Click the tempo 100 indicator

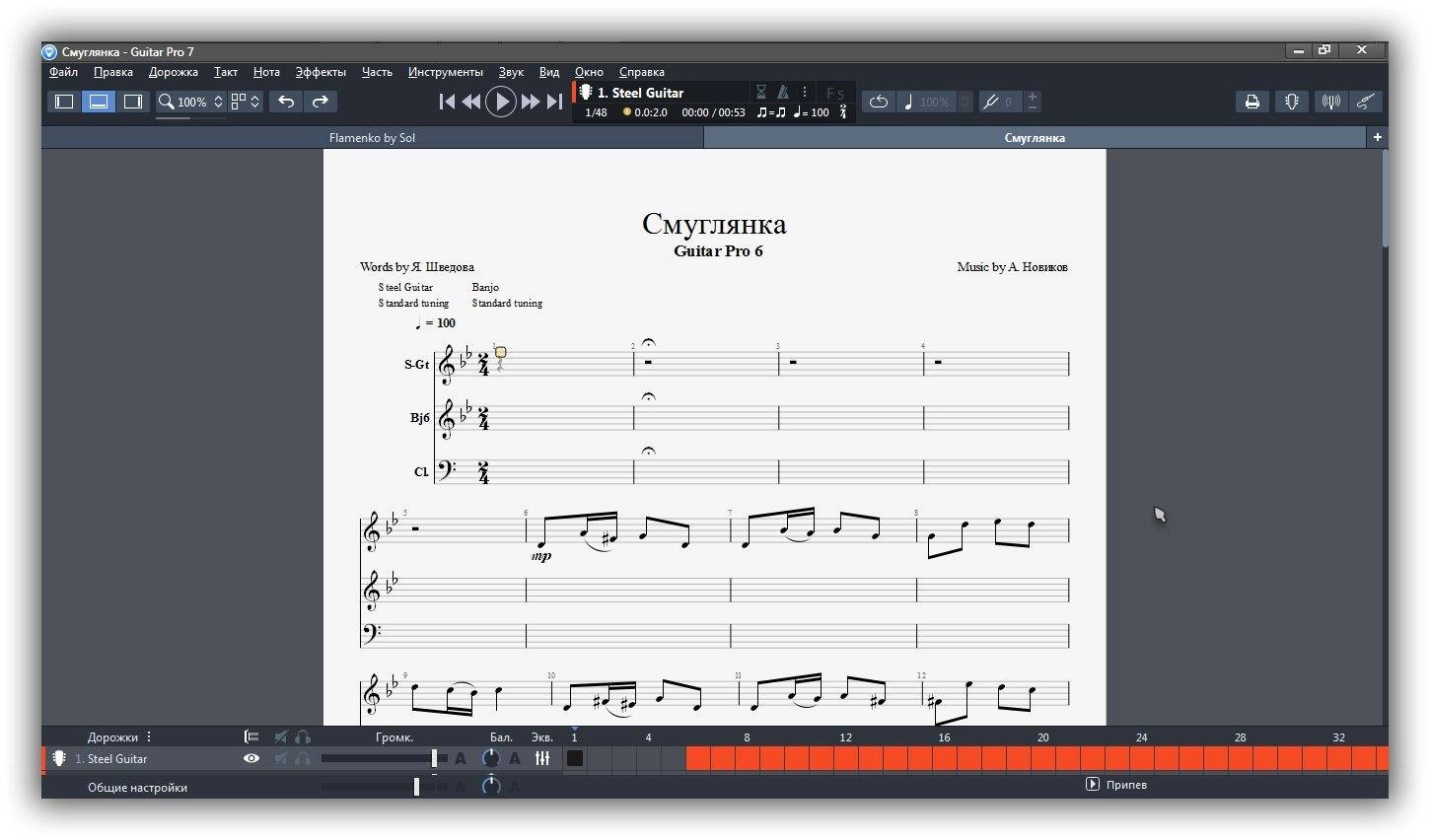point(812,112)
